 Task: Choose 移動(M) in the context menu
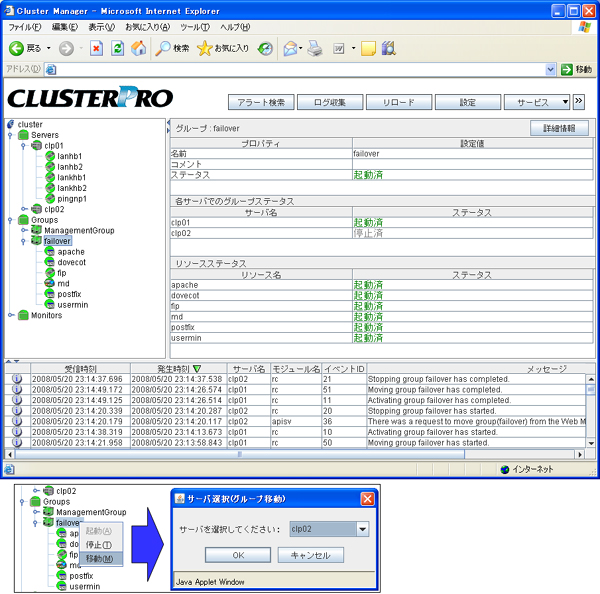(100, 558)
